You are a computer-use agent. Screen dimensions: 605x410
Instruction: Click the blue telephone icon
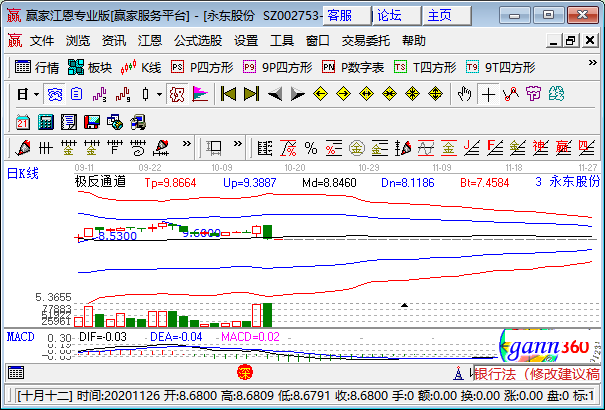[x=54, y=94]
